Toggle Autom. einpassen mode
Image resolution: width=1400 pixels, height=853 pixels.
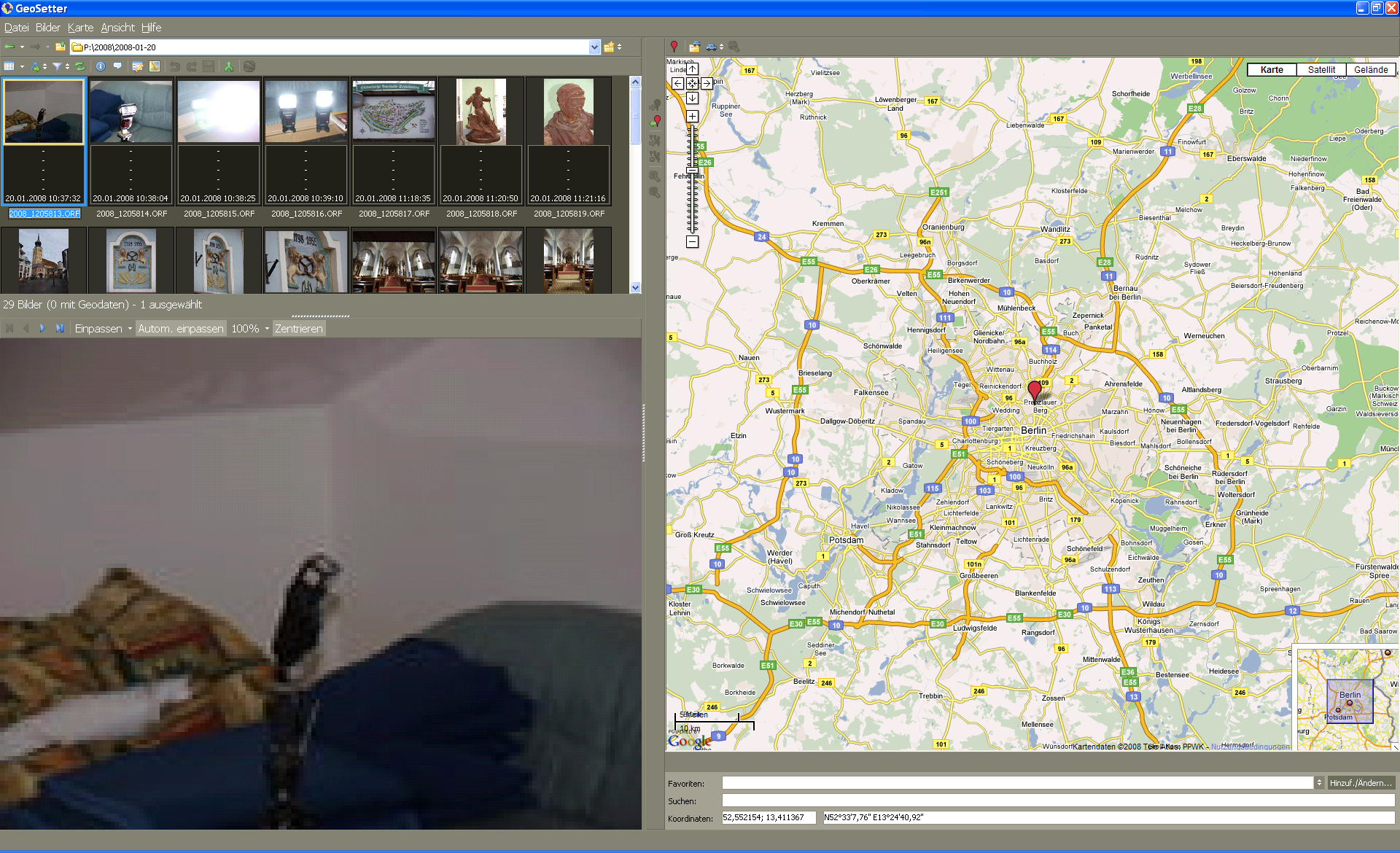pyautogui.click(x=181, y=329)
